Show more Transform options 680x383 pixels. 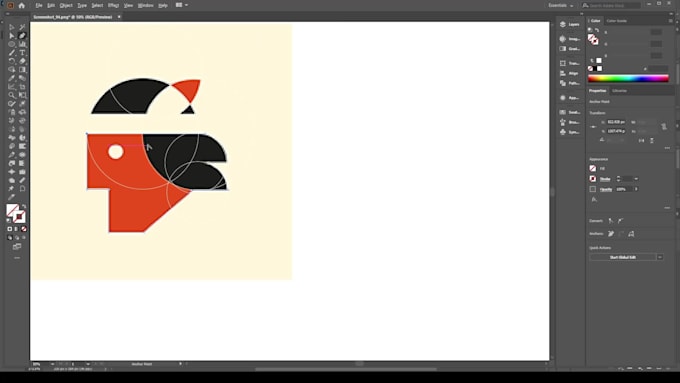(667, 148)
